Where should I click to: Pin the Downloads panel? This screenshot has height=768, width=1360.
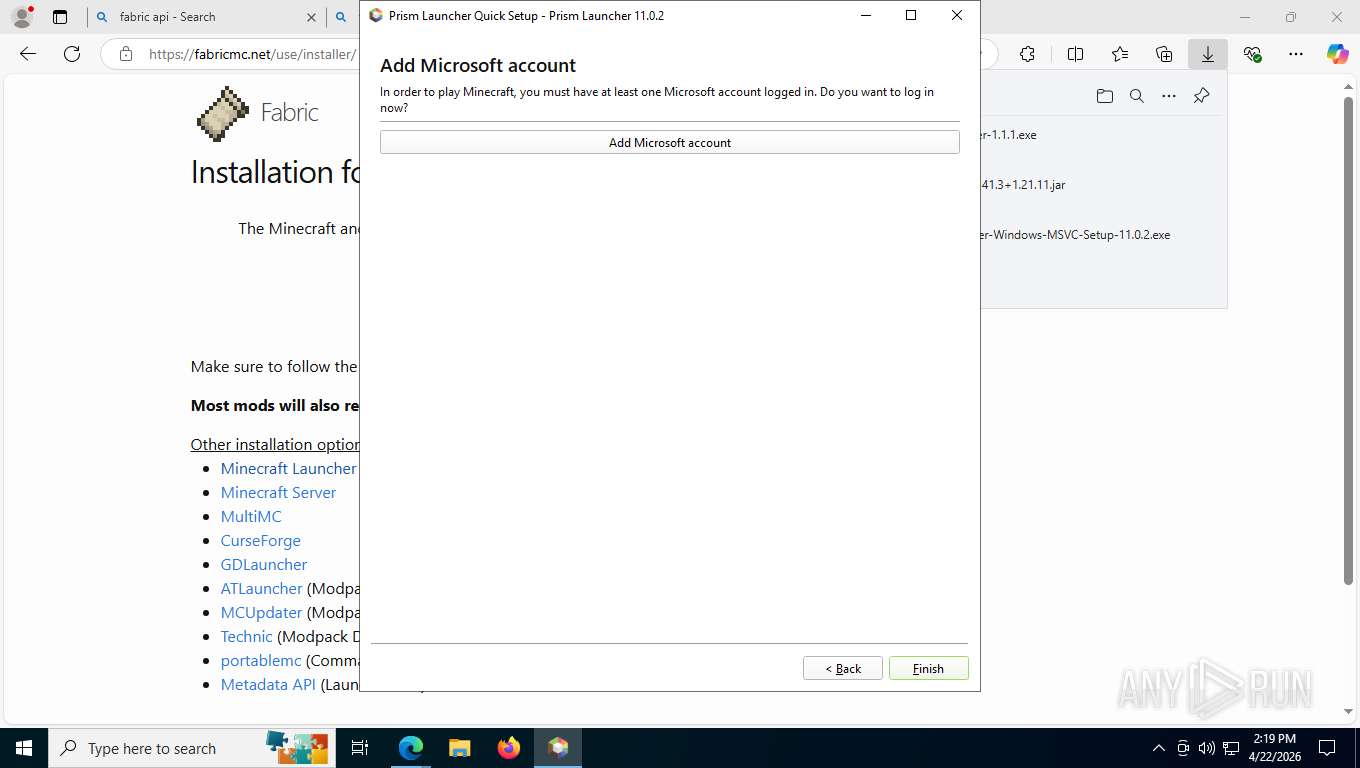(1201, 96)
